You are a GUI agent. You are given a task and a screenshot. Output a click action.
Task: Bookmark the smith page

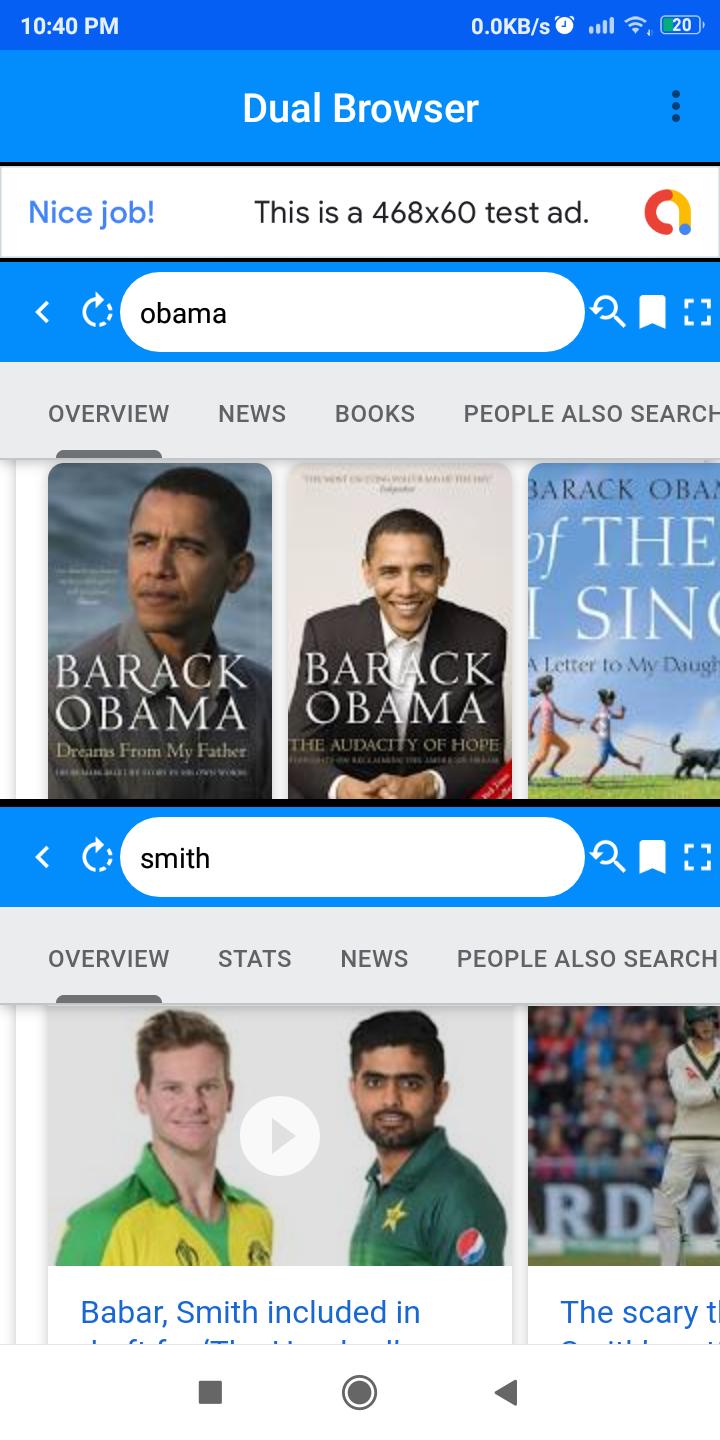pyautogui.click(x=652, y=858)
